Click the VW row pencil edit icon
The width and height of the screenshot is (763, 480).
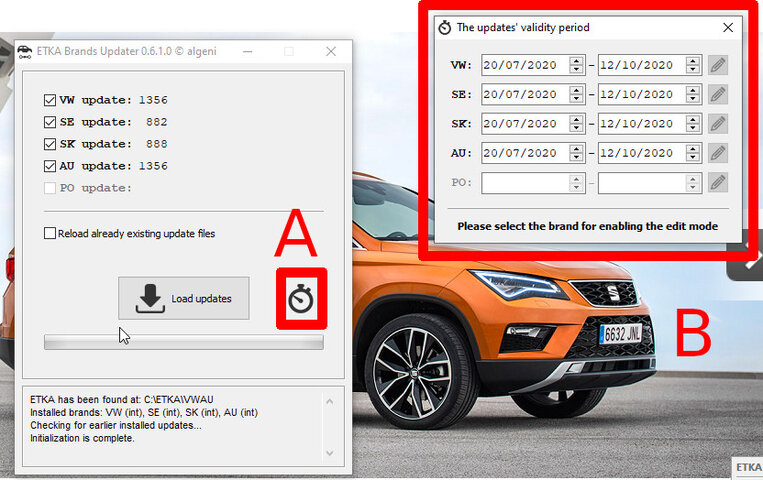pyautogui.click(x=718, y=65)
